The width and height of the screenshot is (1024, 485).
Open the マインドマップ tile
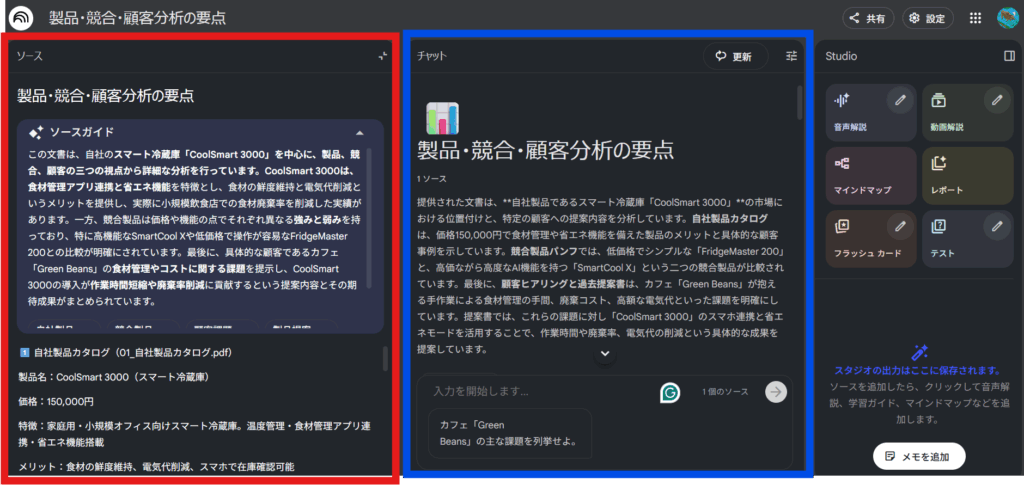click(x=870, y=175)
